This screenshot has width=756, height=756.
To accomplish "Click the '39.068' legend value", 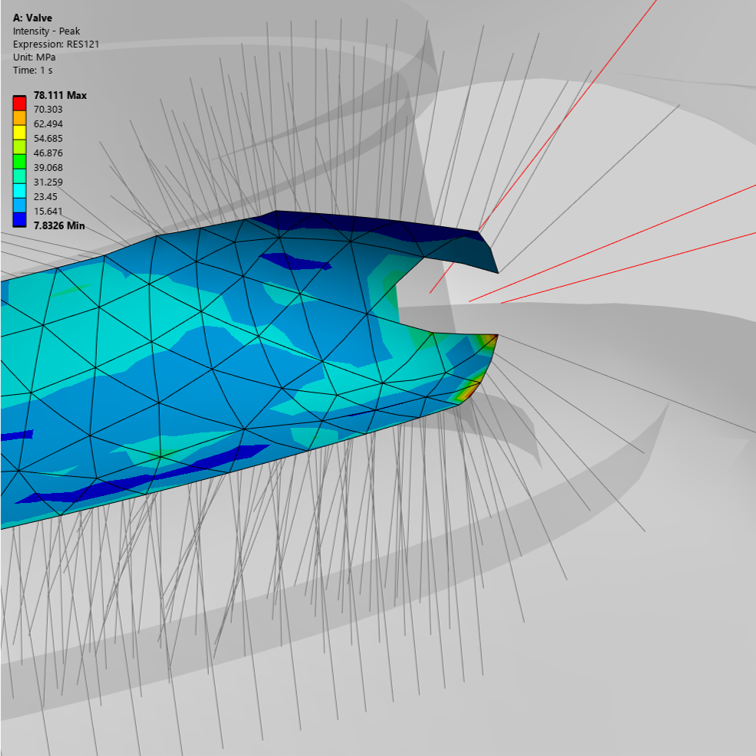I will coord(48,167).
